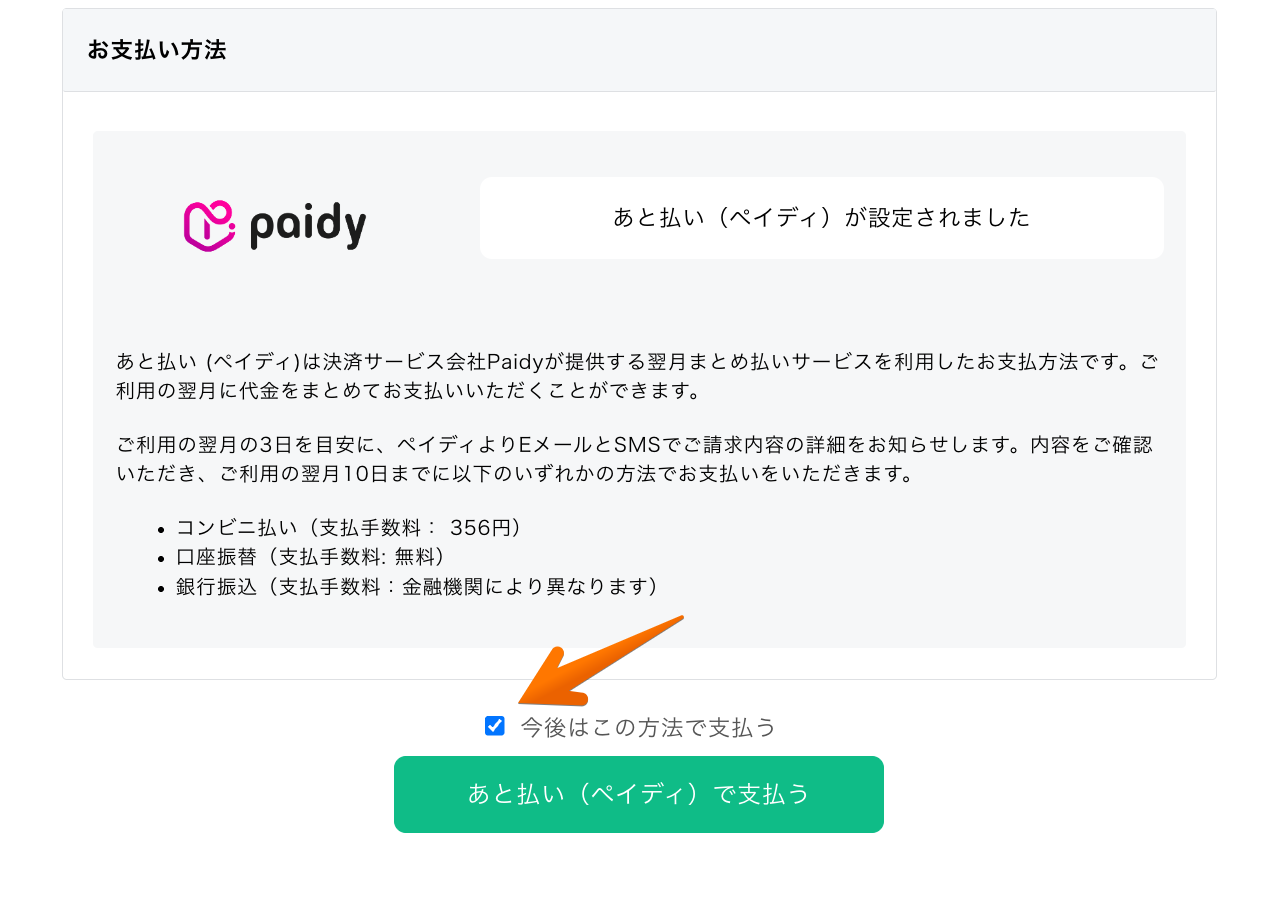Click the 口座振替 fee list item
This screenshot has height=904, width=1280.
(x=311, y=557)
